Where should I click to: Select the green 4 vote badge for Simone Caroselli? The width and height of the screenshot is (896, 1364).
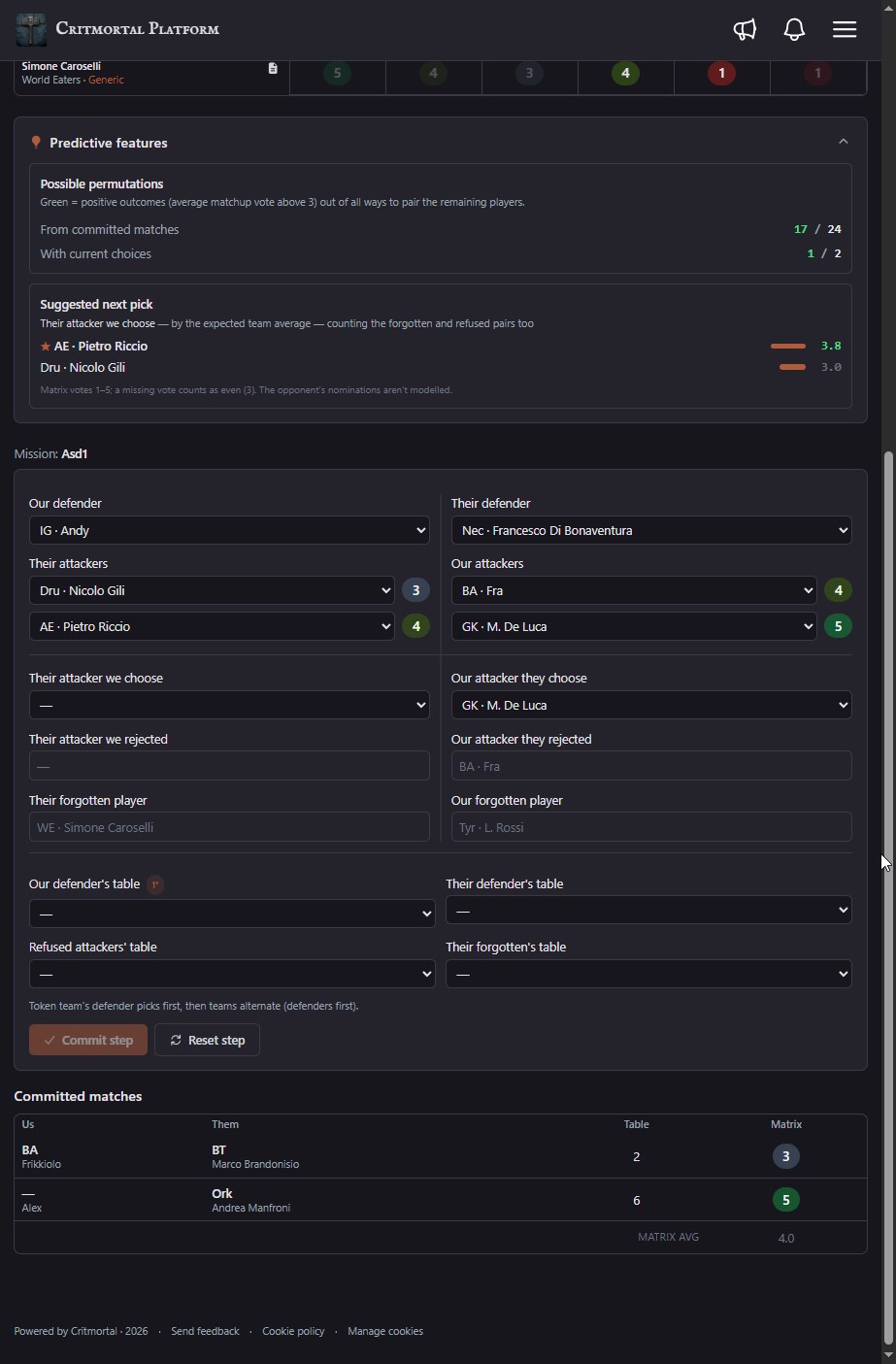pos(625,73)
